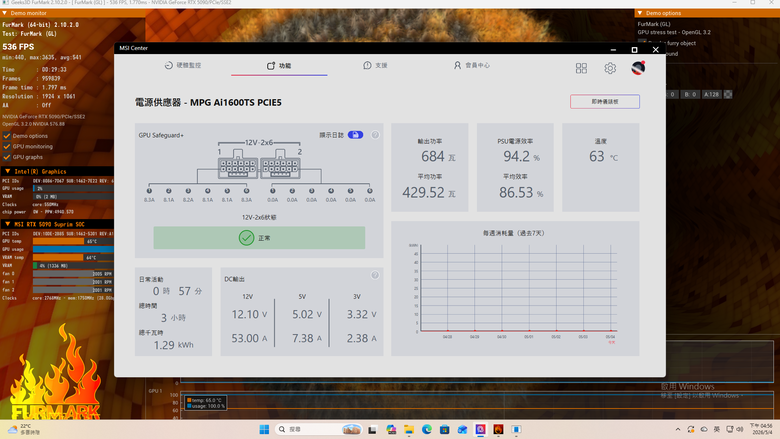Open the DC輸出 help icon
780x439 pixels.
point(375,275)
